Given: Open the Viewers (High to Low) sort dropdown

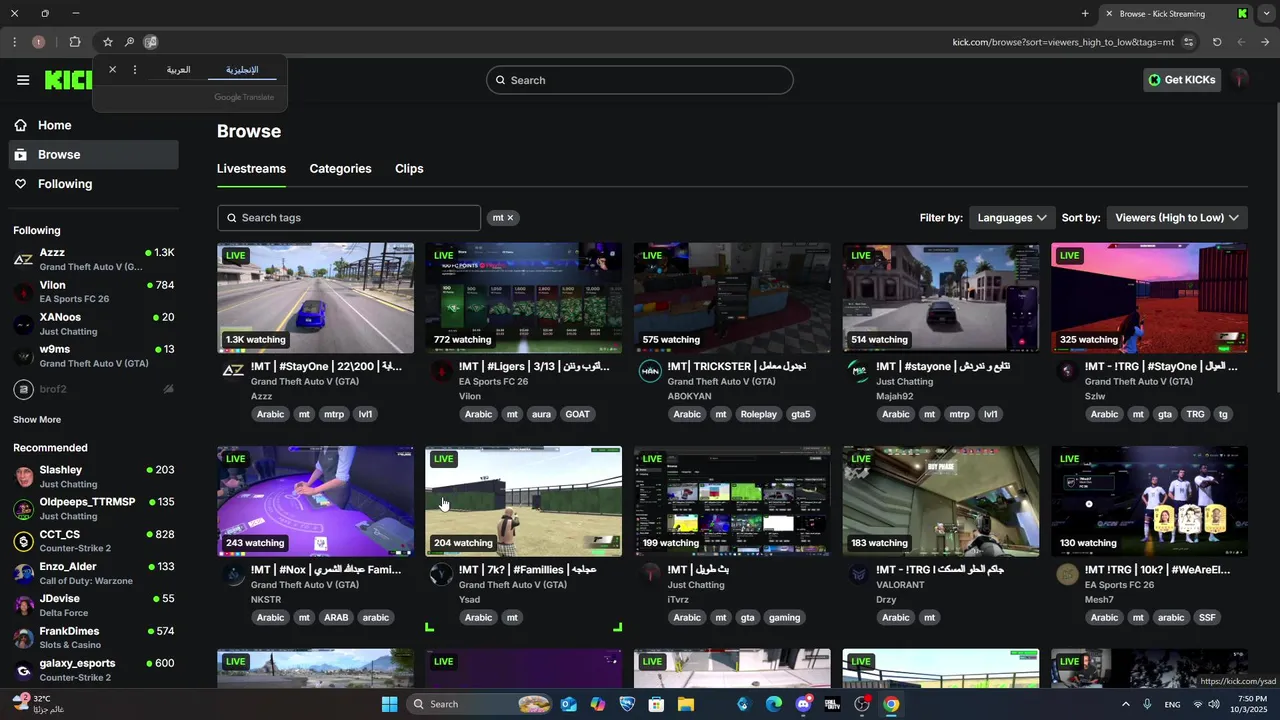Looking at the screenshot, I should point(1177,218).
